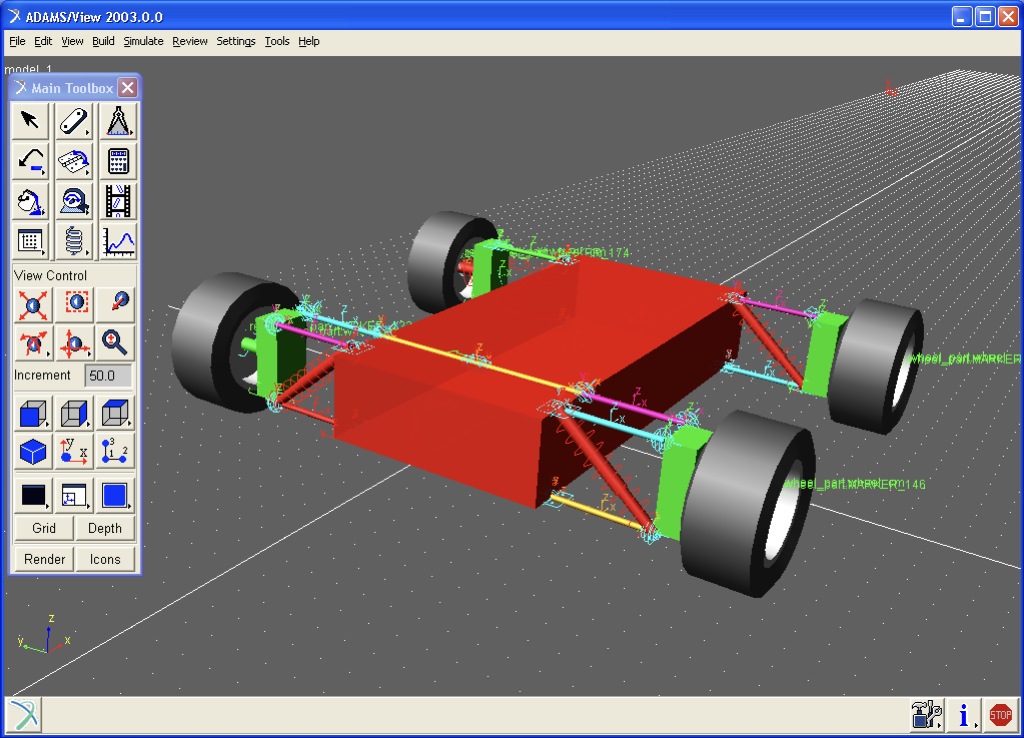Open the Edit menu
Screen dimensions: 1024x738
[x=43, y=41]
